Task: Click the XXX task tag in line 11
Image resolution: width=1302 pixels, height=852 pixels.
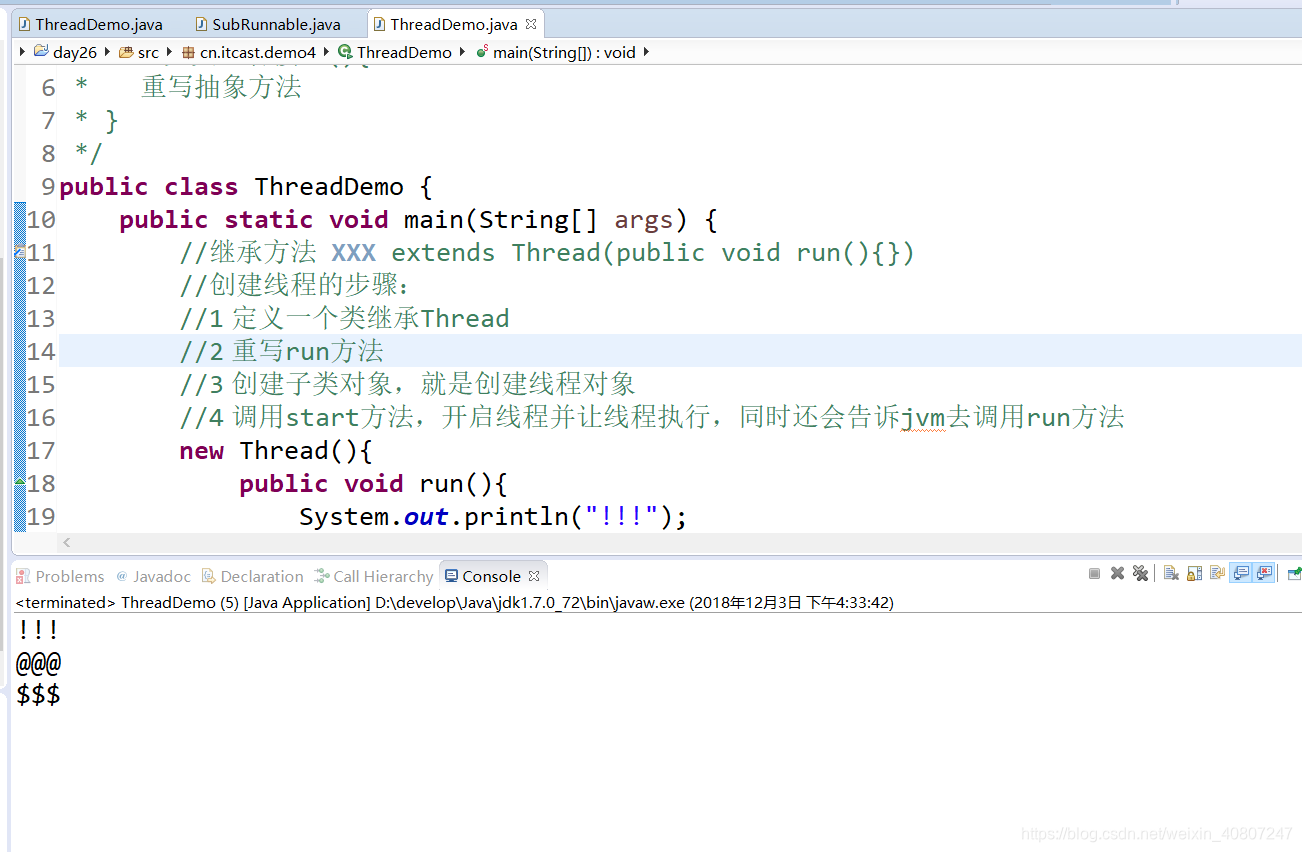Action: tap(353, 253)
